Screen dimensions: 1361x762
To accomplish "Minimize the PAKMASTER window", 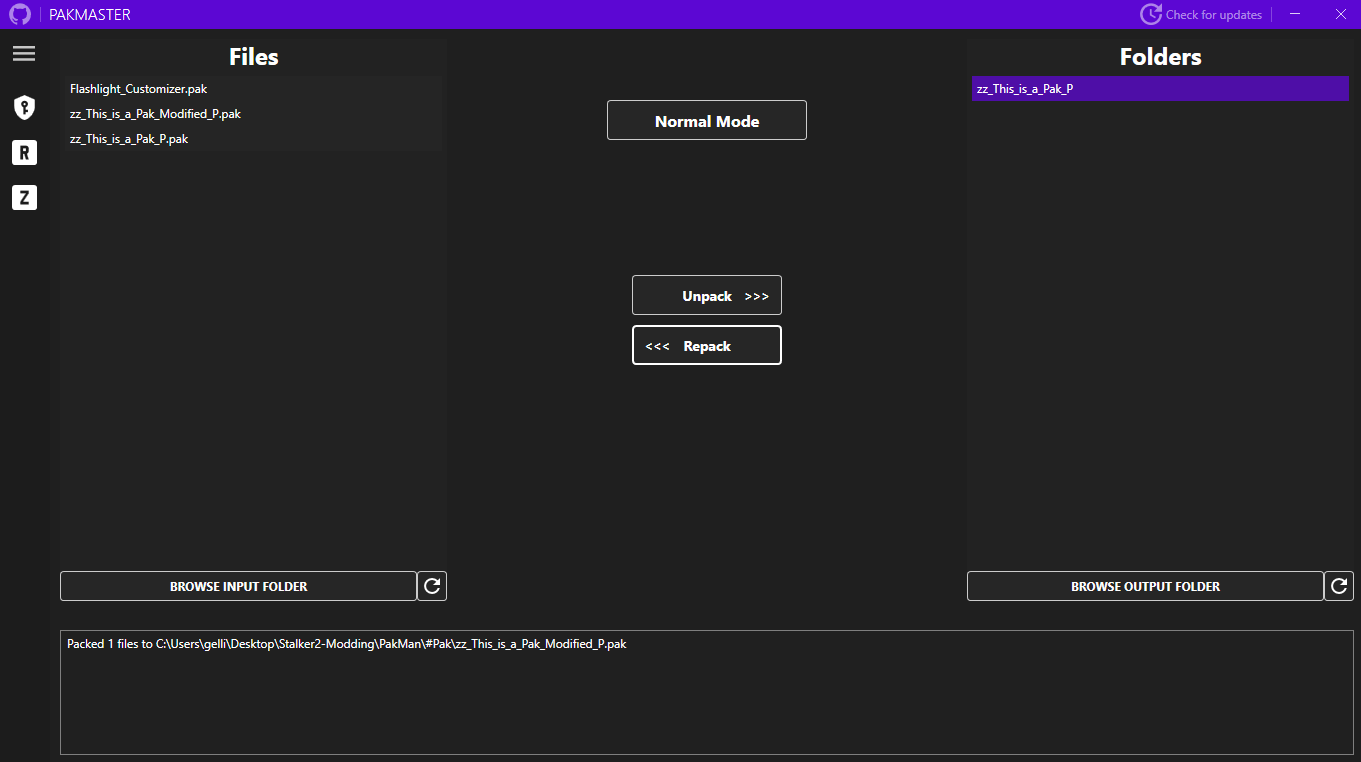I will coord(1295,14).
